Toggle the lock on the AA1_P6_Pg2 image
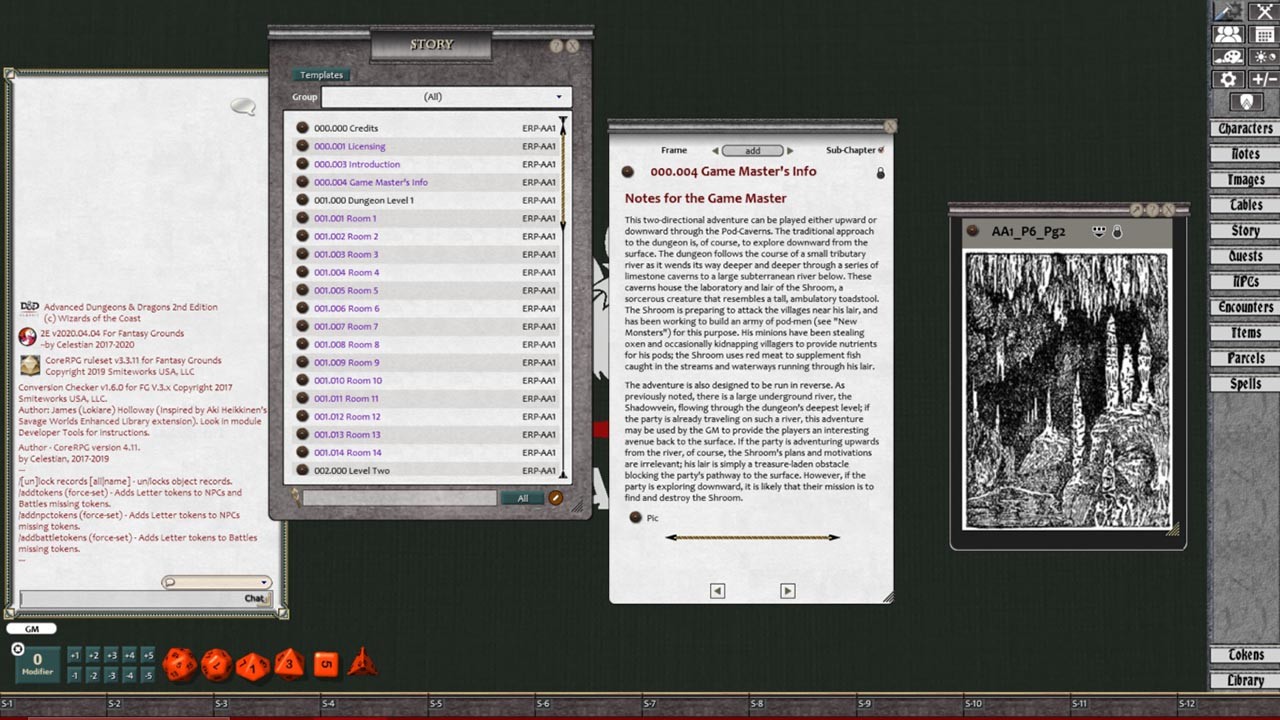1280x720 pixels. 1117,231
